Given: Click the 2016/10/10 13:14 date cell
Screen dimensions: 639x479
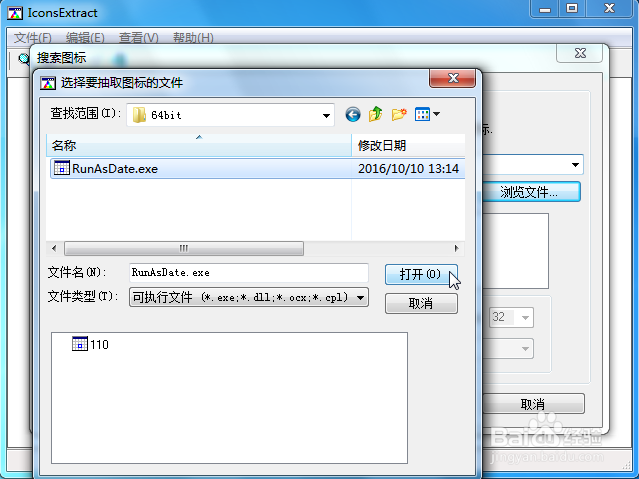Looking at the screenshot, I should [x=408, y=169].
